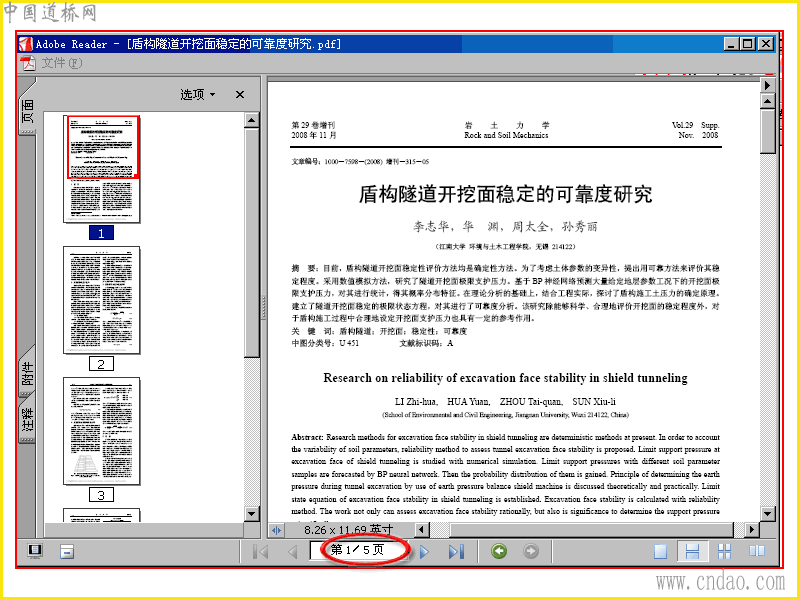This screenshot has height=600, width=800.
Task: Open the 选项 options dropdown
Action: point(198,94)
